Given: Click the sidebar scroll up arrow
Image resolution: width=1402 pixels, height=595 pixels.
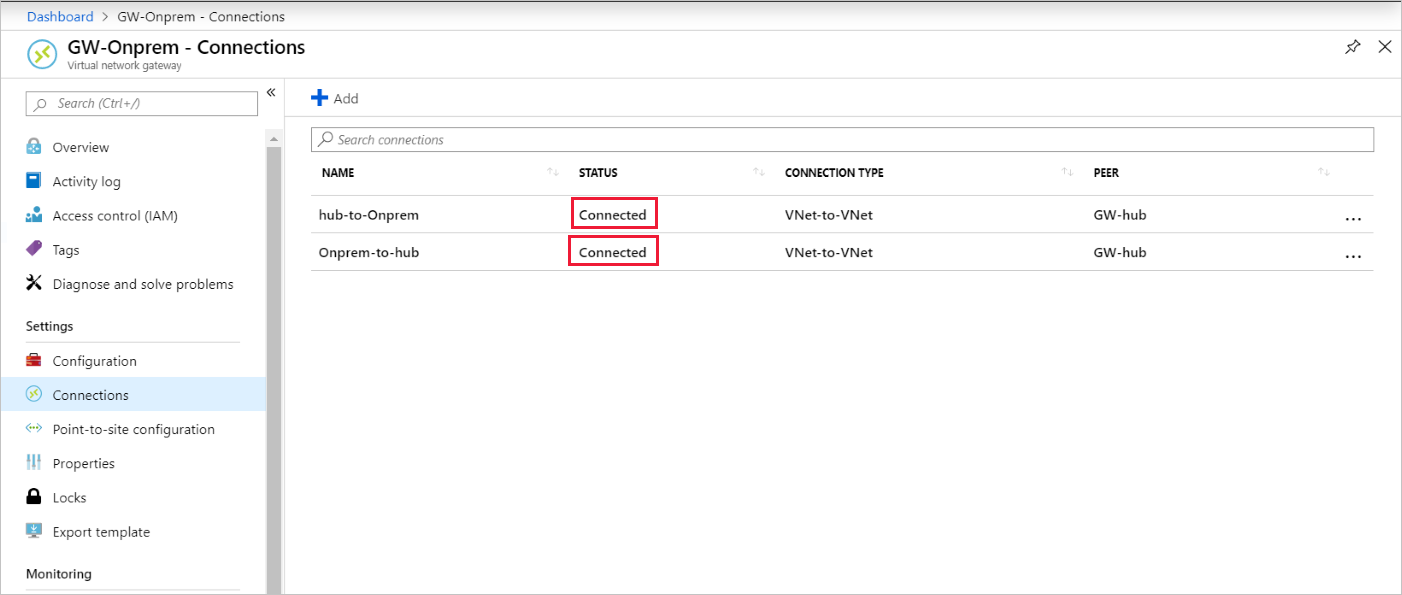Looking at the screenshot, I should 275,138.
